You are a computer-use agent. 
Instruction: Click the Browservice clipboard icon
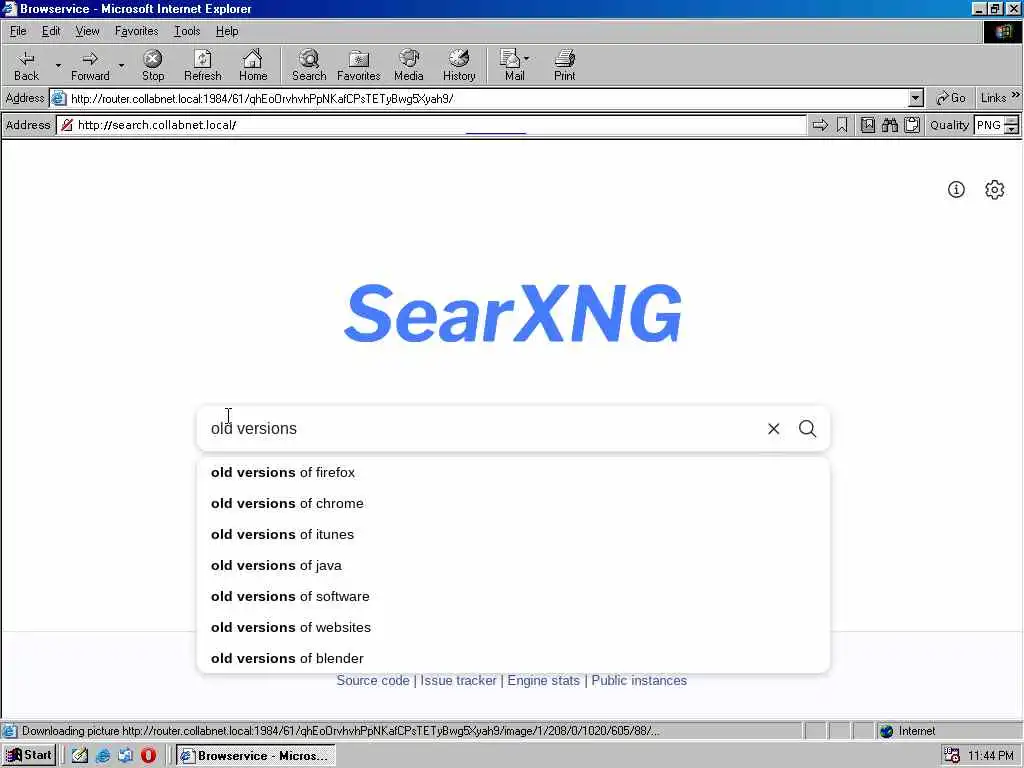912,125
